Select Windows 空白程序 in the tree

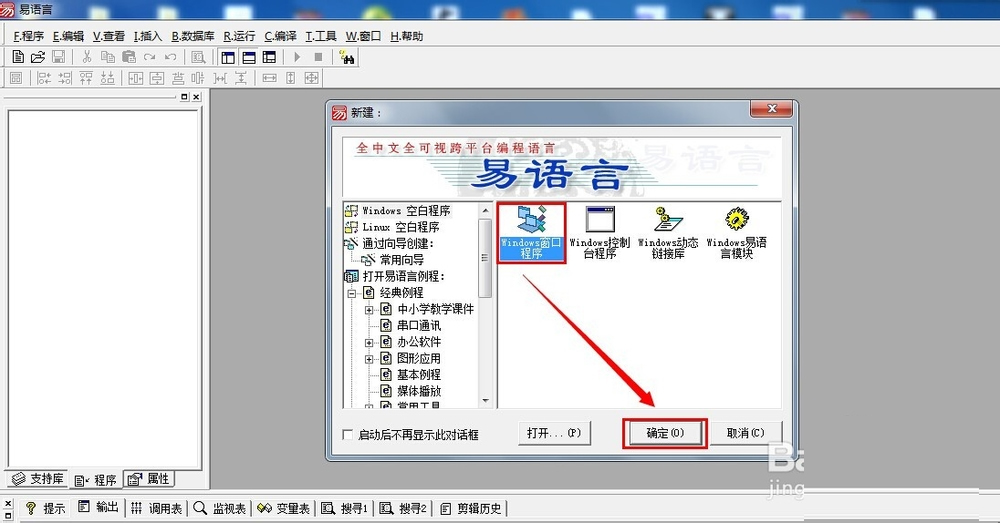pos(406,210)
